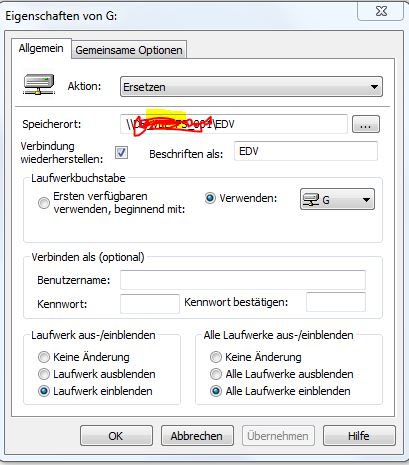Select Ersten verfügbaren verwenden radio button
This screenshot has width=409, height=465.
(x=44, y=203)
